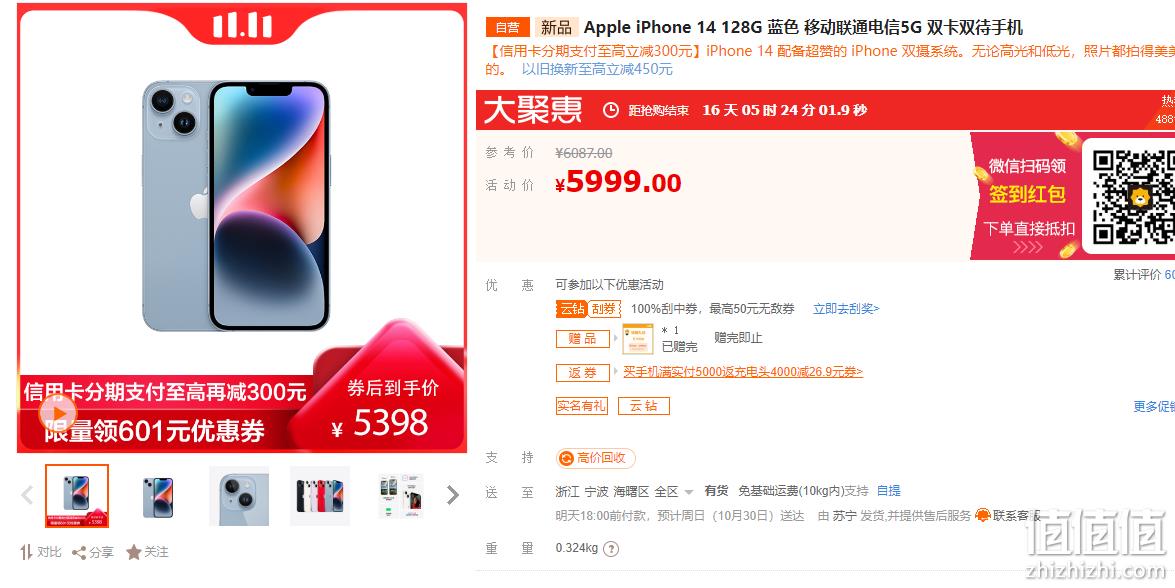Expand the delivery region dropdown arrow
This screenshot has height=588, width=1175.
coord(689,493)
